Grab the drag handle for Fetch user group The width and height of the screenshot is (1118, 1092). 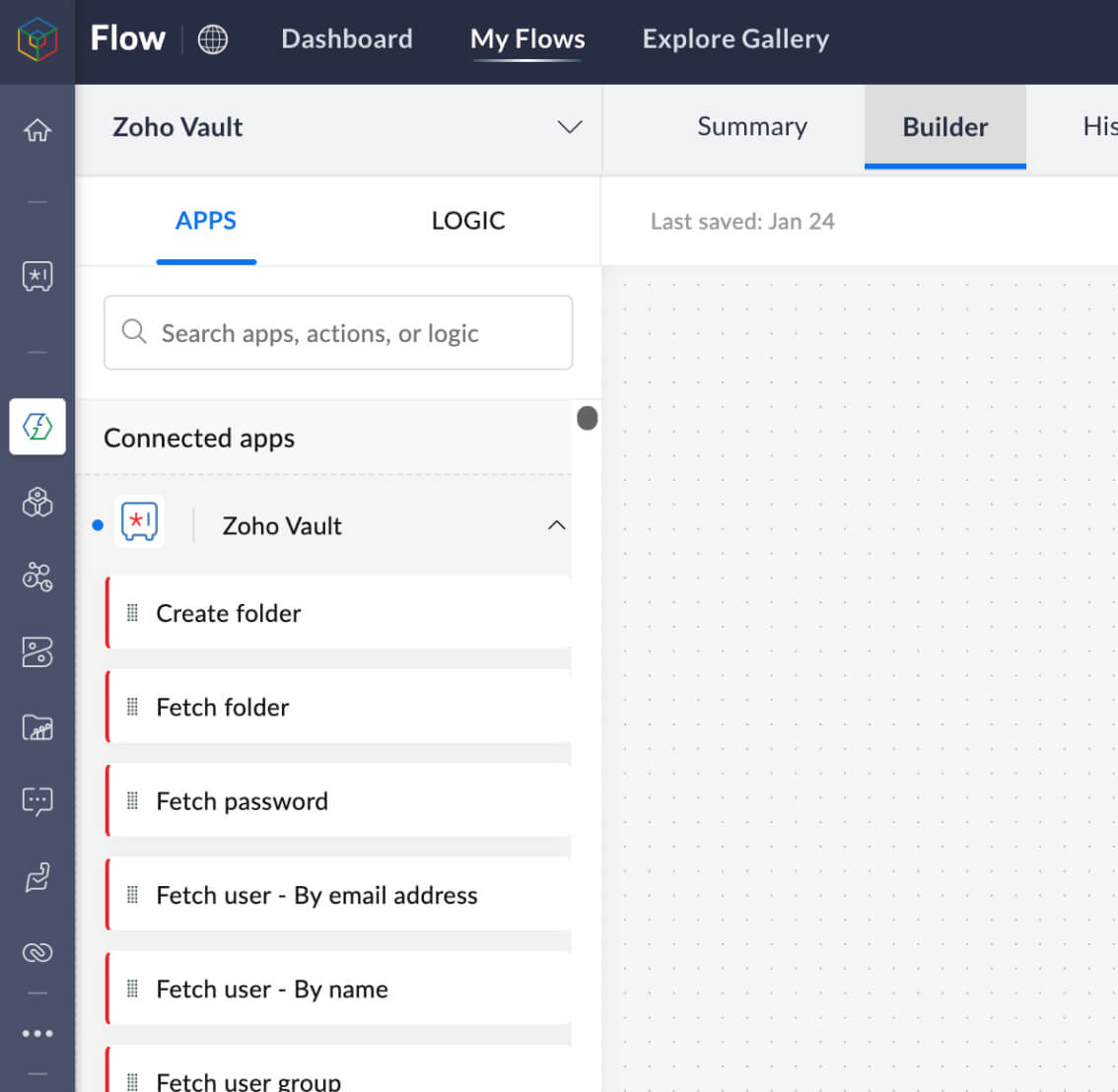point(132,1082)
